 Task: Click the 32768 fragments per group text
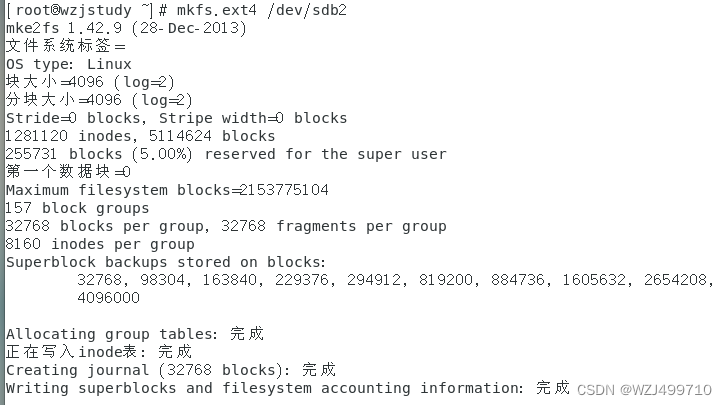(x=333, y=226)
